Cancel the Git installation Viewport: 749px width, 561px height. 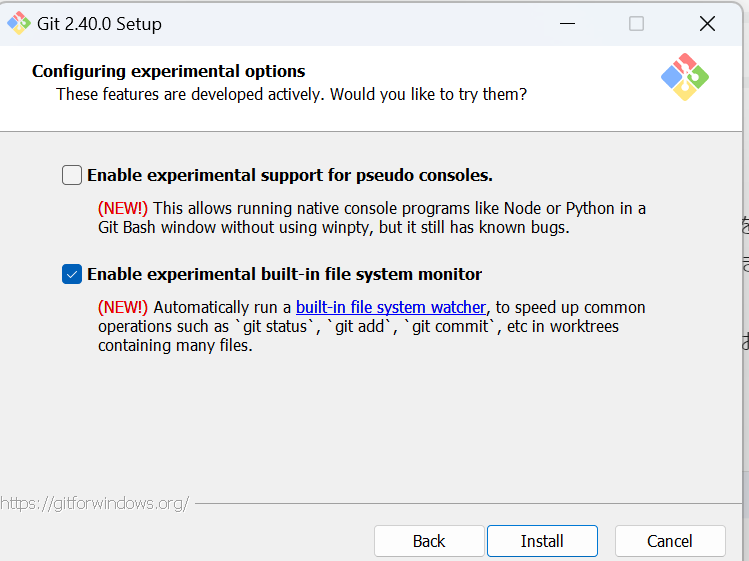pyautogui.click(x=669, y=541)
